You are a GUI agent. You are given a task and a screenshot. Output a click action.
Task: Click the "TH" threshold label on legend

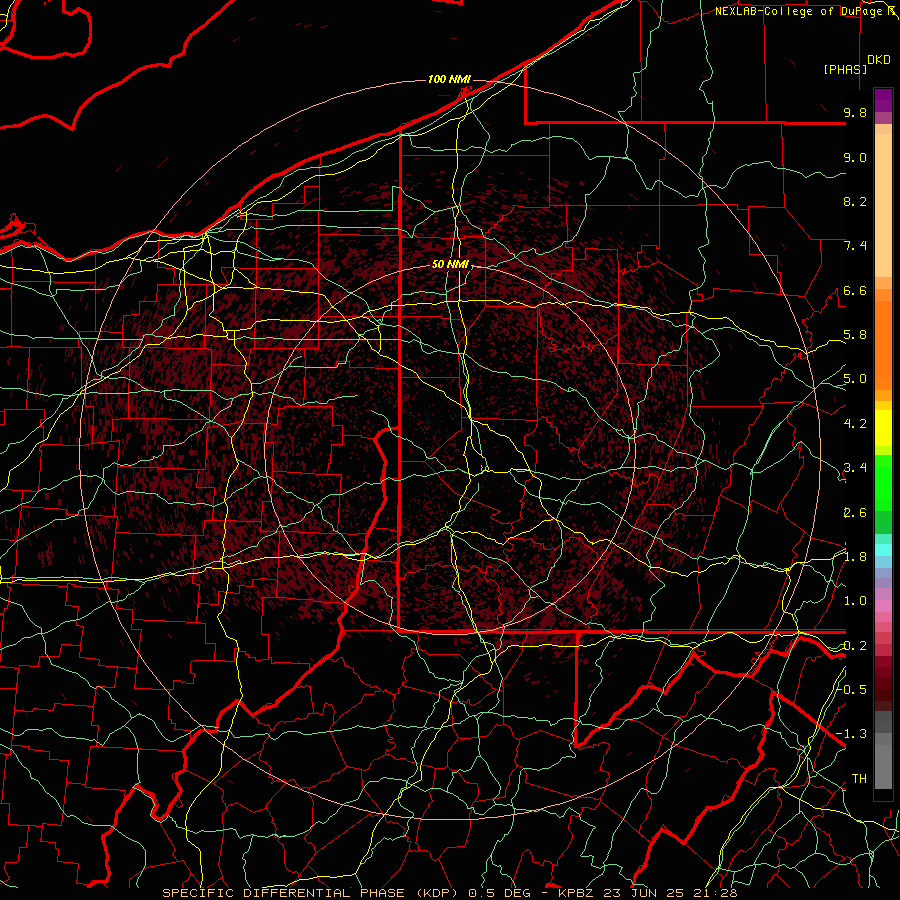(x=859, y=779)
